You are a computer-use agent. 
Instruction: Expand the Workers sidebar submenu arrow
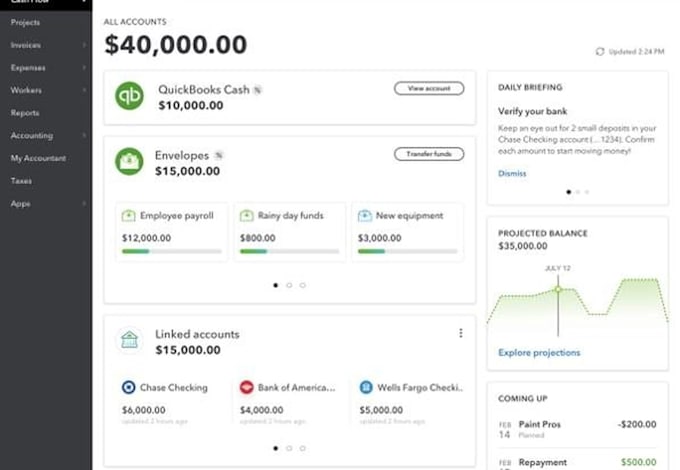click(84, 90)
